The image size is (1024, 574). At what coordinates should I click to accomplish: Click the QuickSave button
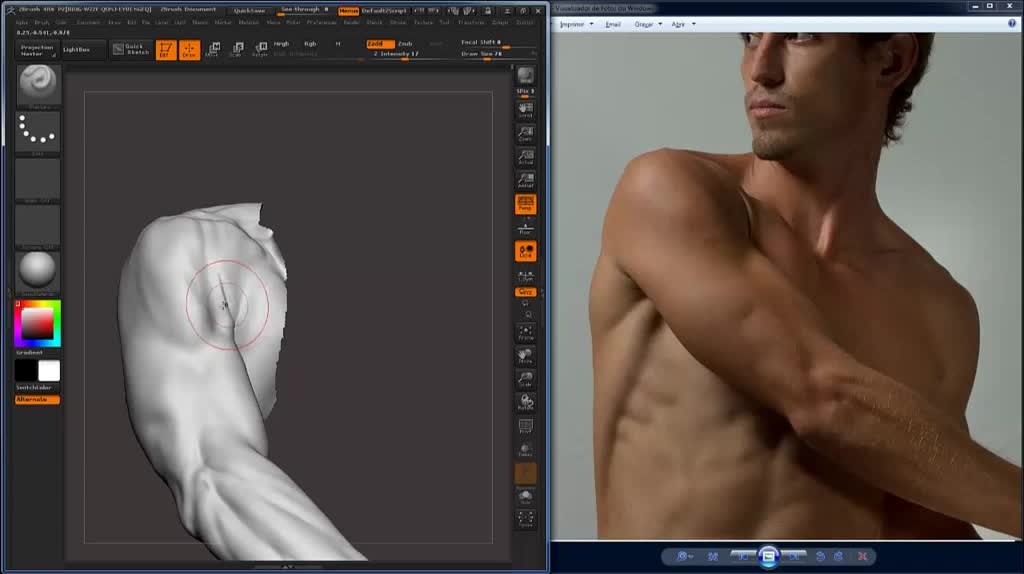249,10
